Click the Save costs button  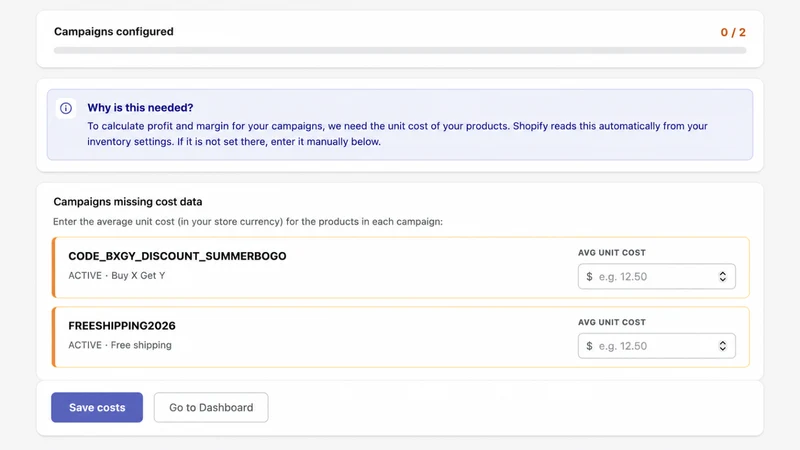click(97, 407)
